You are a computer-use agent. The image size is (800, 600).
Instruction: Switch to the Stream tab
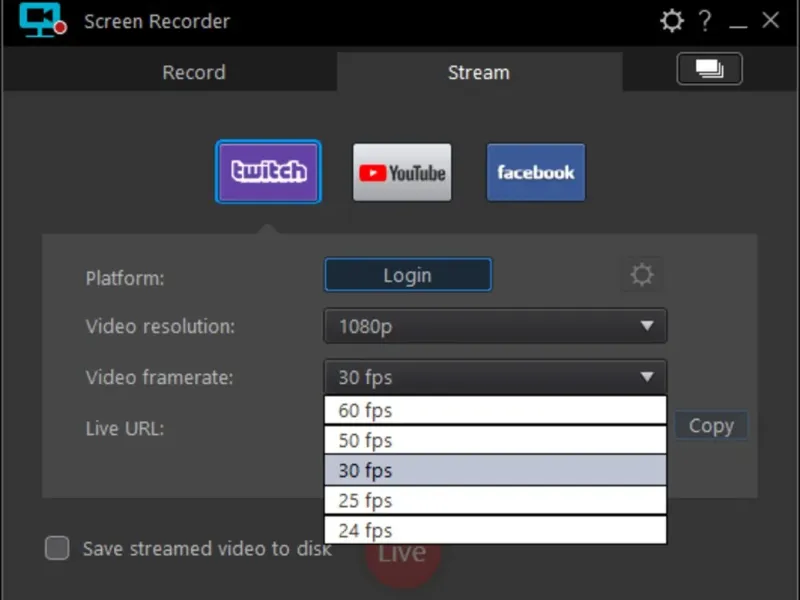coord(479,72)
